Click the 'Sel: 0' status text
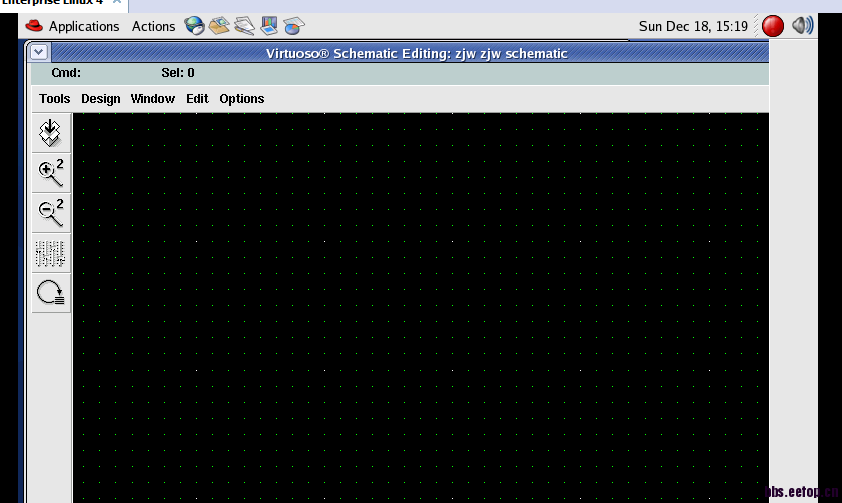The image size is (842, 503). coord(178,72)
